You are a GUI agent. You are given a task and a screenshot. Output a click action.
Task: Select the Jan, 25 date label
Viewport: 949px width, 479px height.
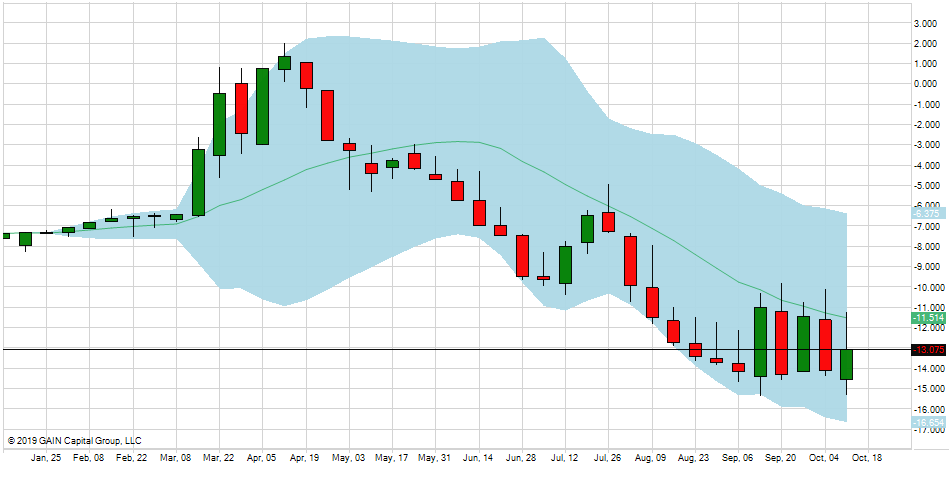[45, 458]
